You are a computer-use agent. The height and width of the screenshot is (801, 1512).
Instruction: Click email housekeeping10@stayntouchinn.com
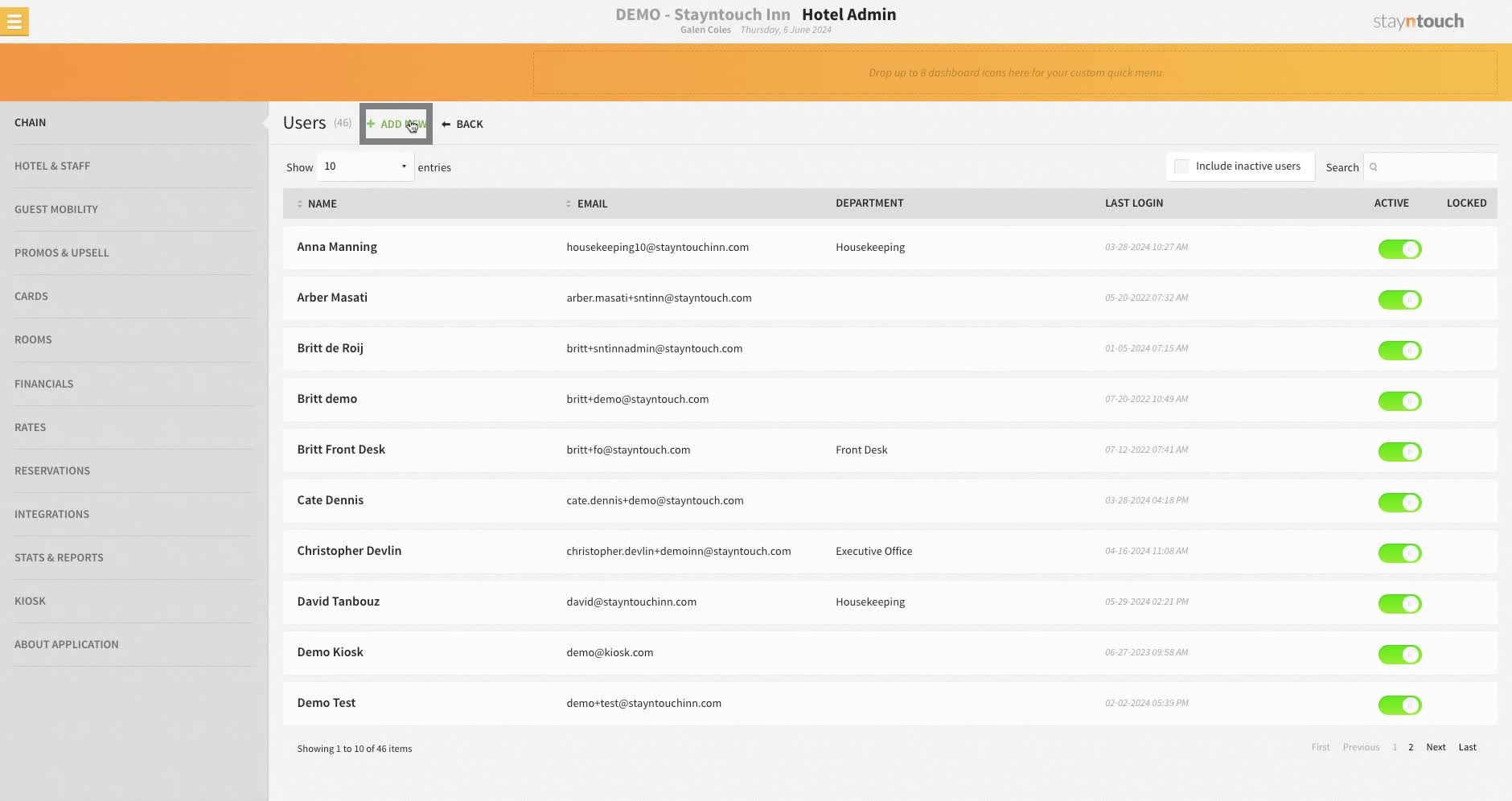[658, 248]
